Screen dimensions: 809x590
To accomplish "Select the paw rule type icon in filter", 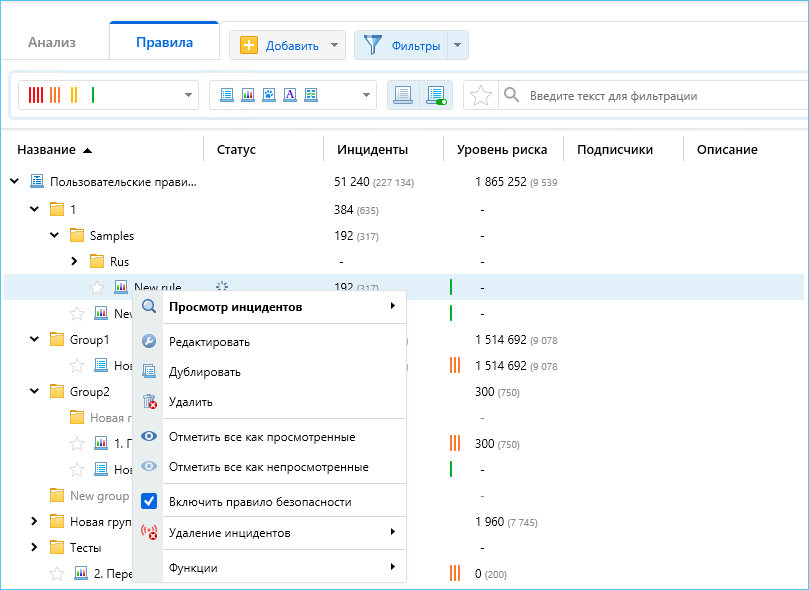I will coord(269,95).
